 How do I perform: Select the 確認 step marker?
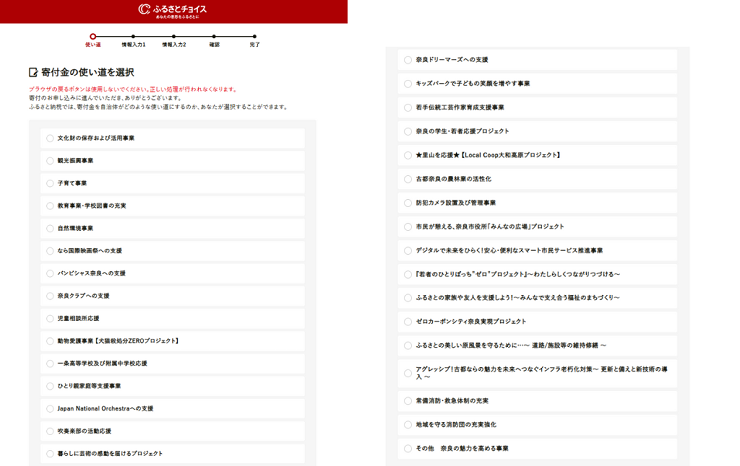214,36
